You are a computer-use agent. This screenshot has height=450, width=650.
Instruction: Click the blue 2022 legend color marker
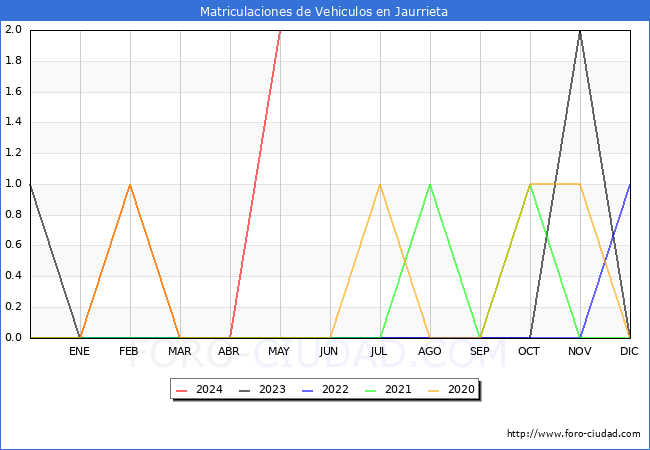308,390
